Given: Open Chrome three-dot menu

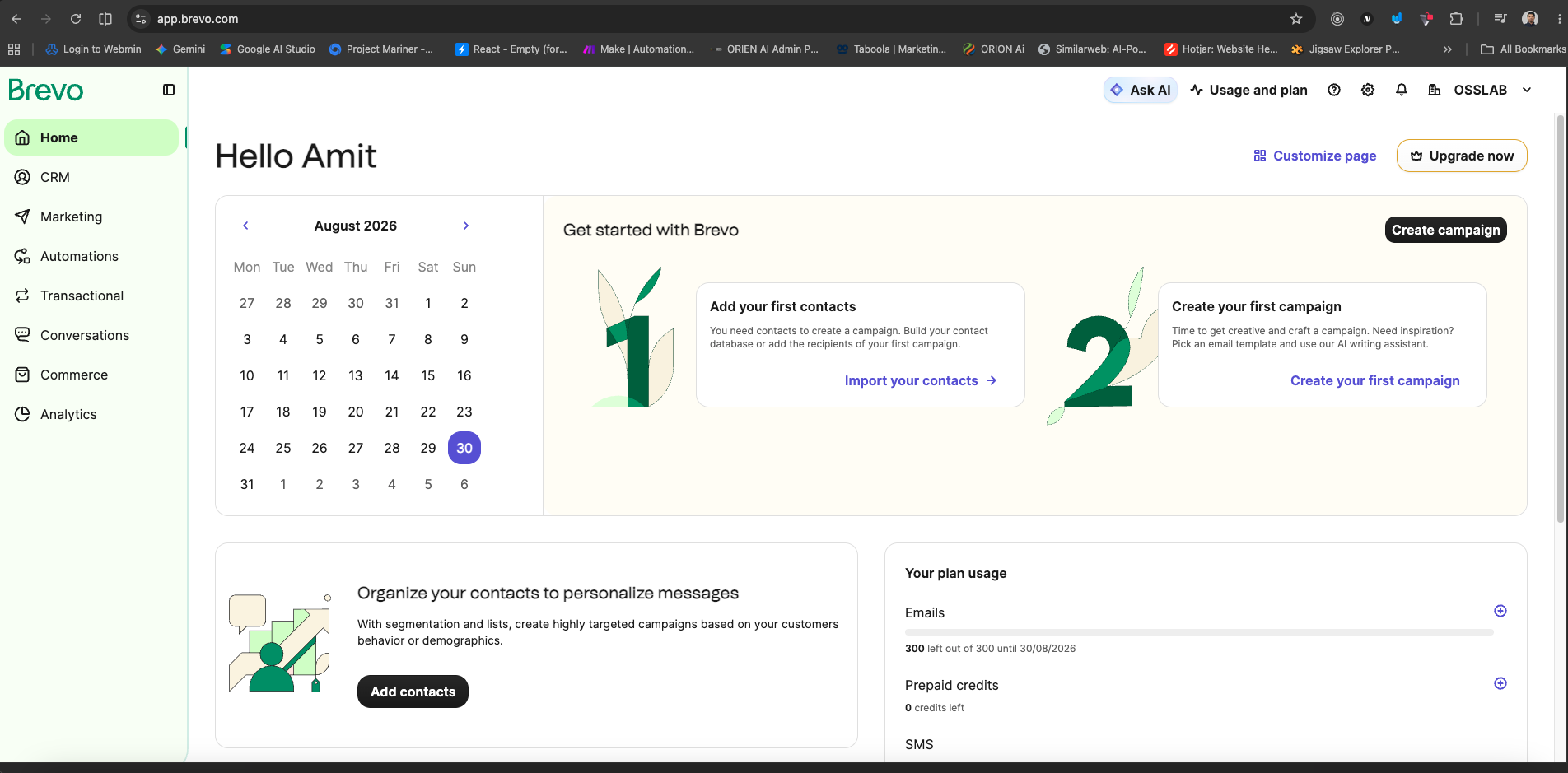Looking at the screenshot, I should point(1559,19).
